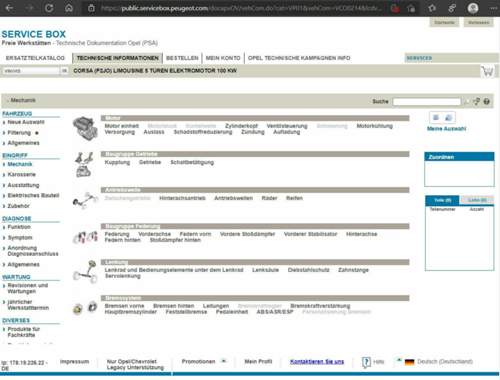500x380 pixels.
Task: Click the Baugruppe Federung suspension picture
Action: coord(85,237)
